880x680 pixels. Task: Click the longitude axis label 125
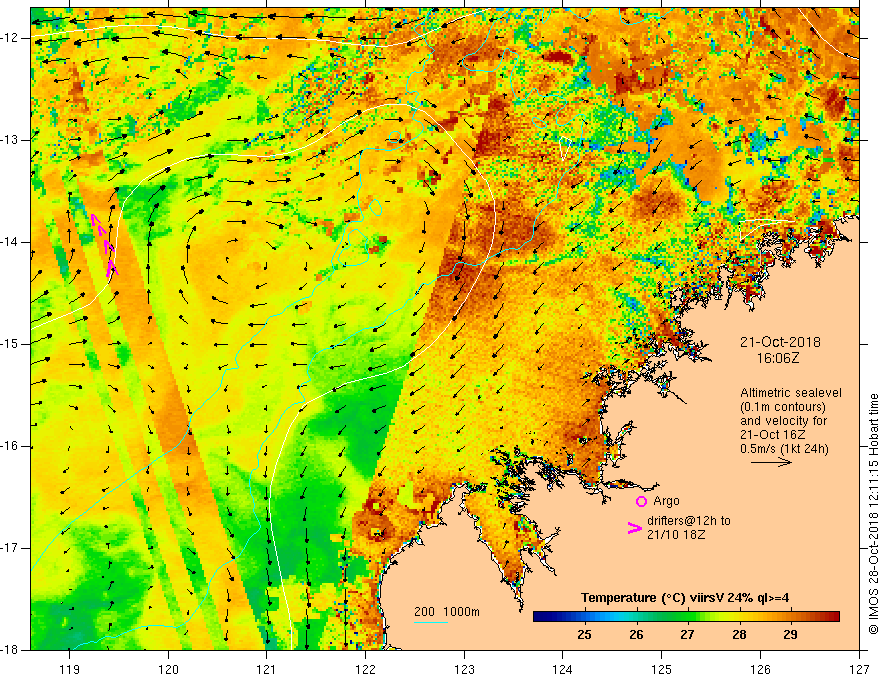pos(662,669)
